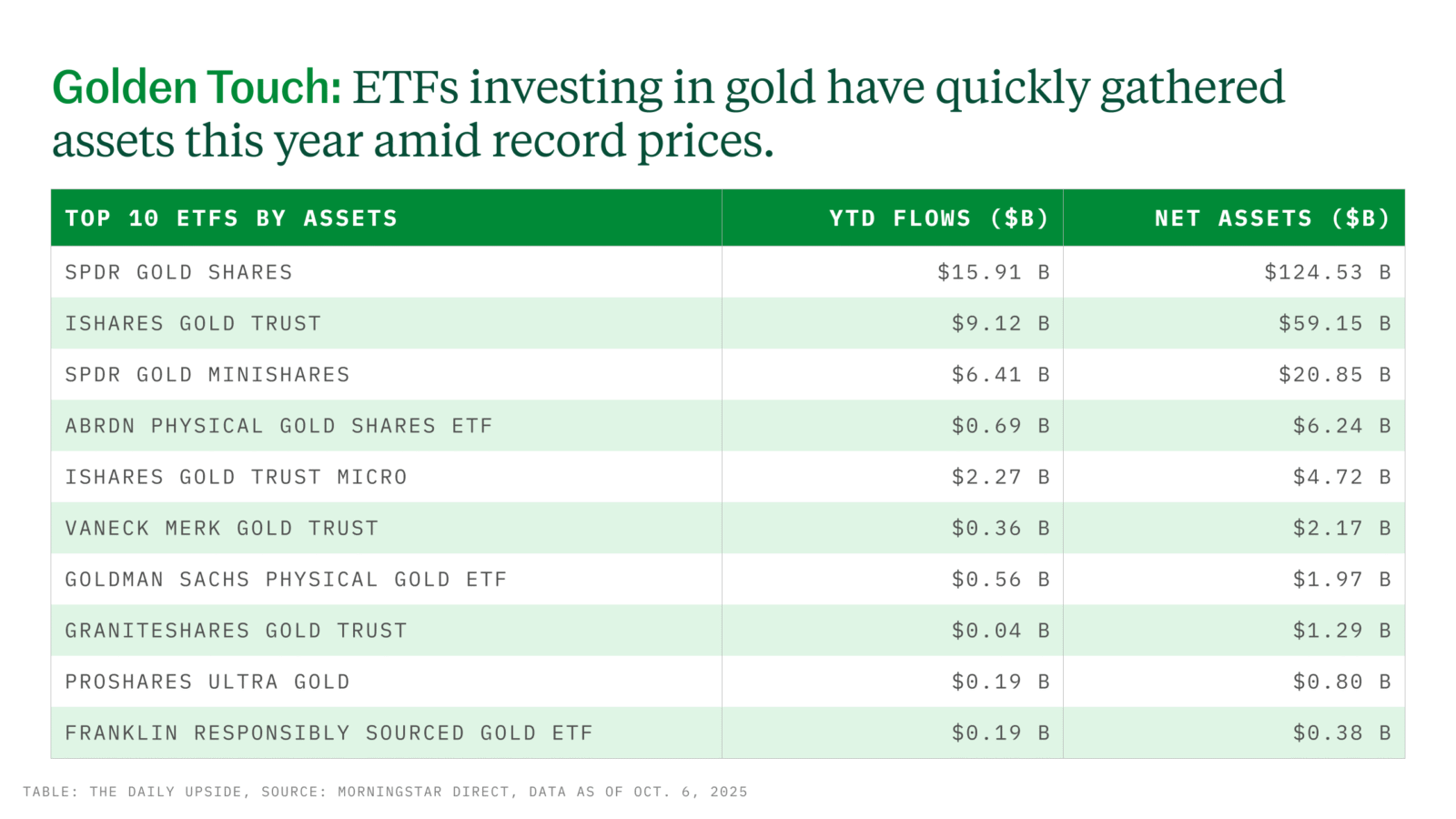Select the "YTD Flows ($B)" column header

938,218
